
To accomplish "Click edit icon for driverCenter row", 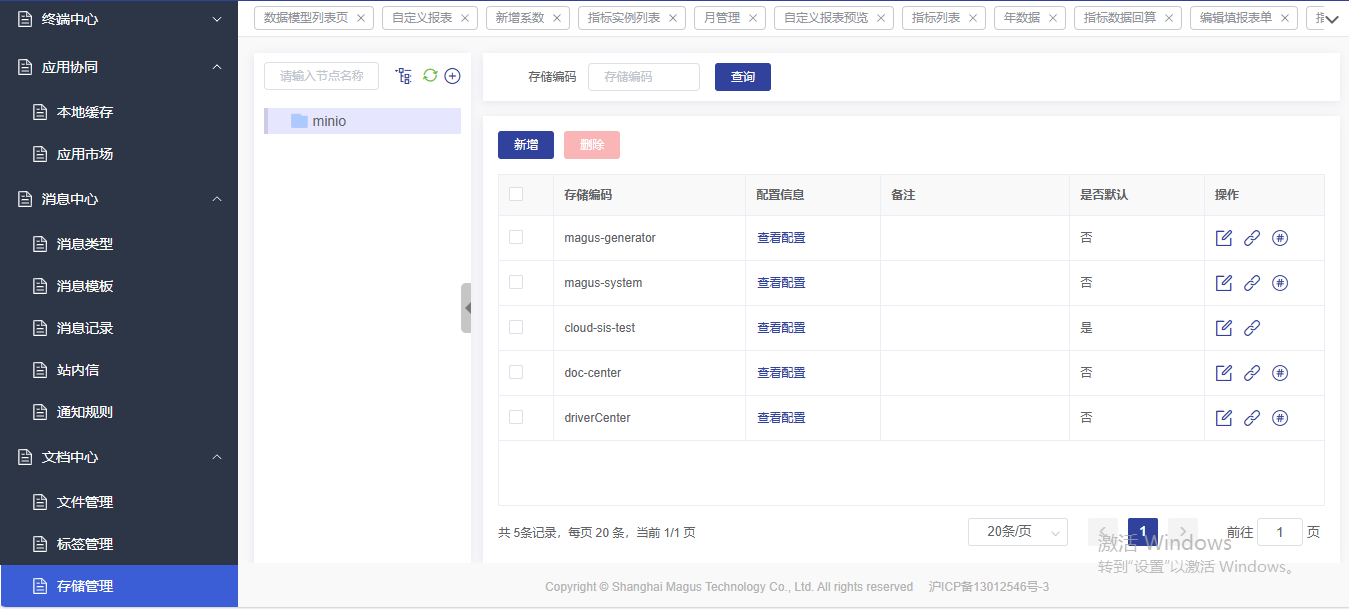I will point(1223,418).
